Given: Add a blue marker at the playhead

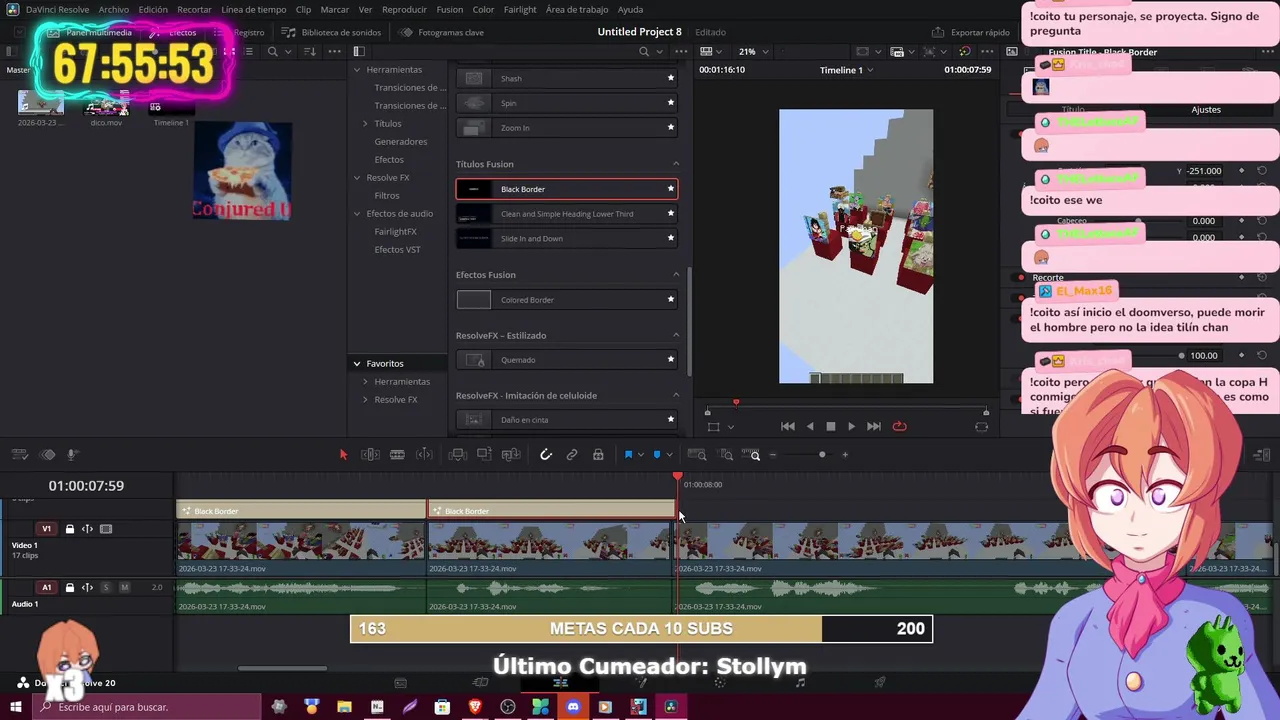Looking at the screenshot, I should (657, 455).
